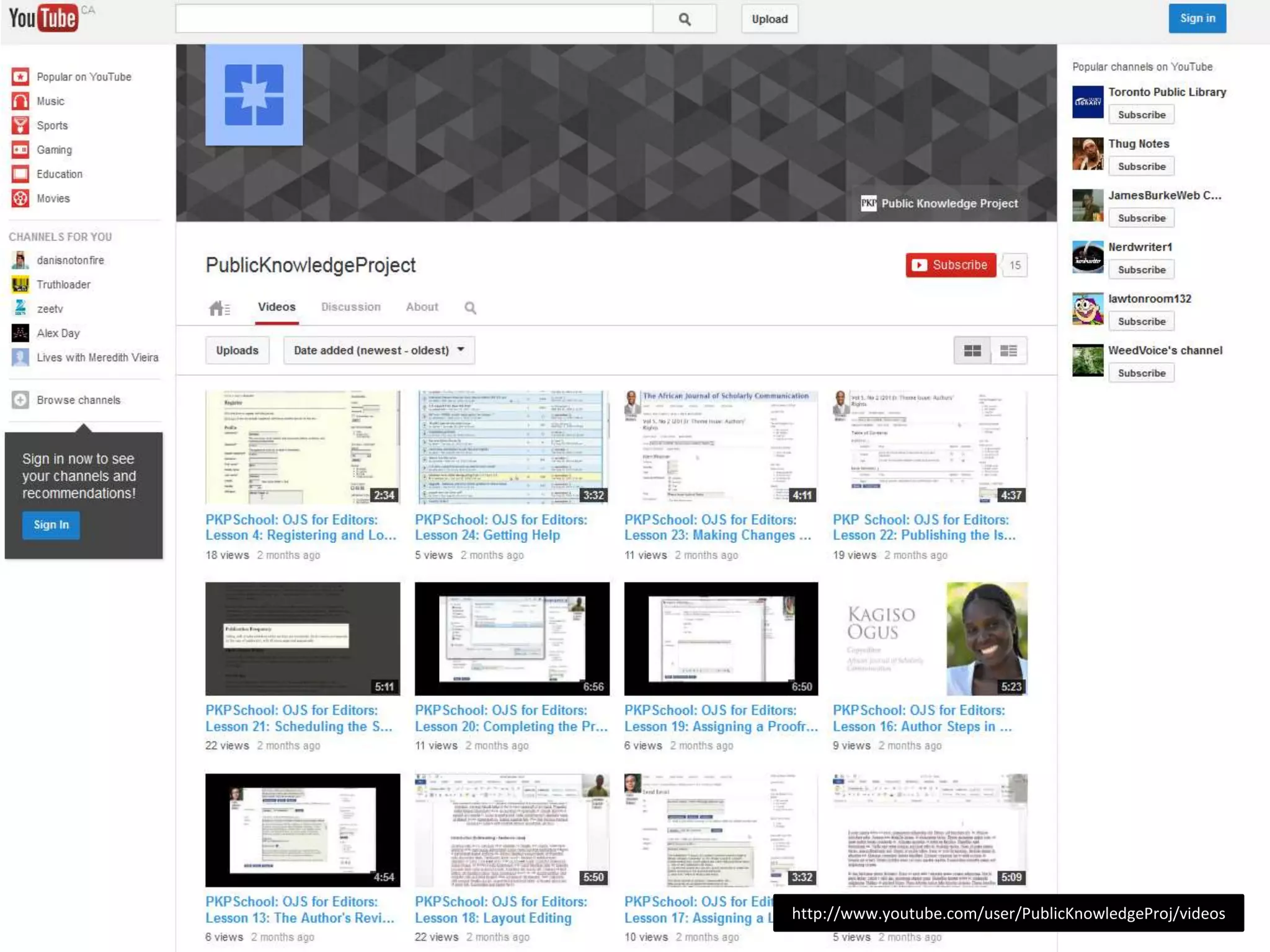The image size is (1270, 952).
Task: Open Lesson 23 Making Changes thumbnail
Action: pyautogui.click(x=721, y=447)
